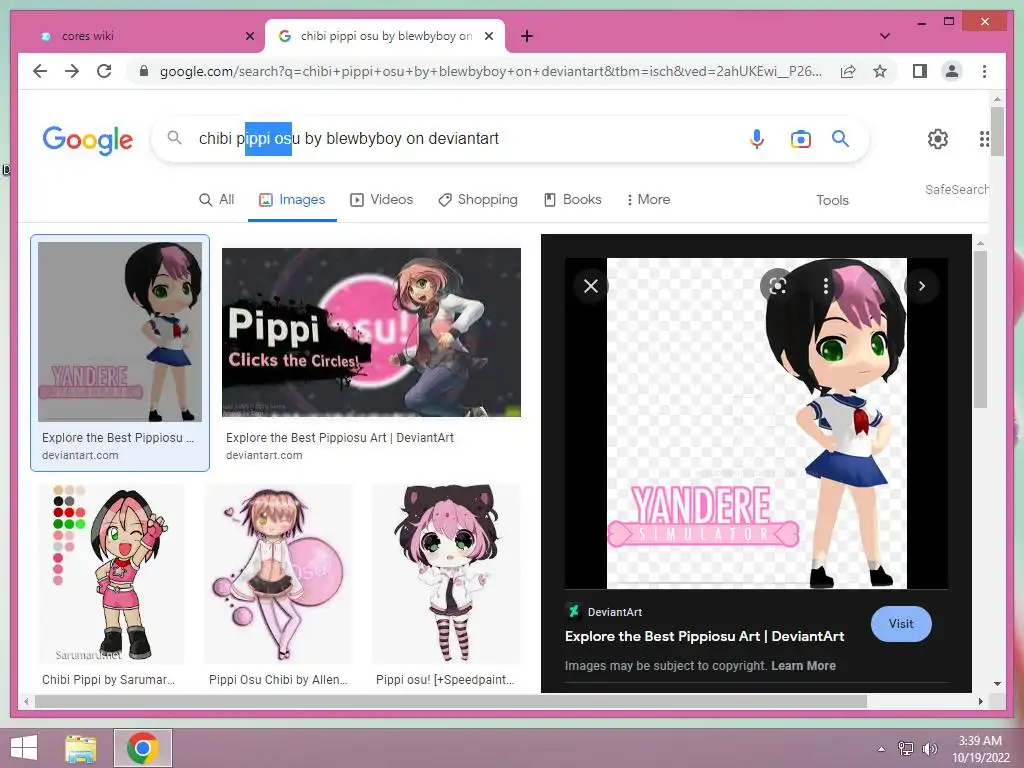Select the Yandere Simulator chibi thumbnail

[120, 332]
